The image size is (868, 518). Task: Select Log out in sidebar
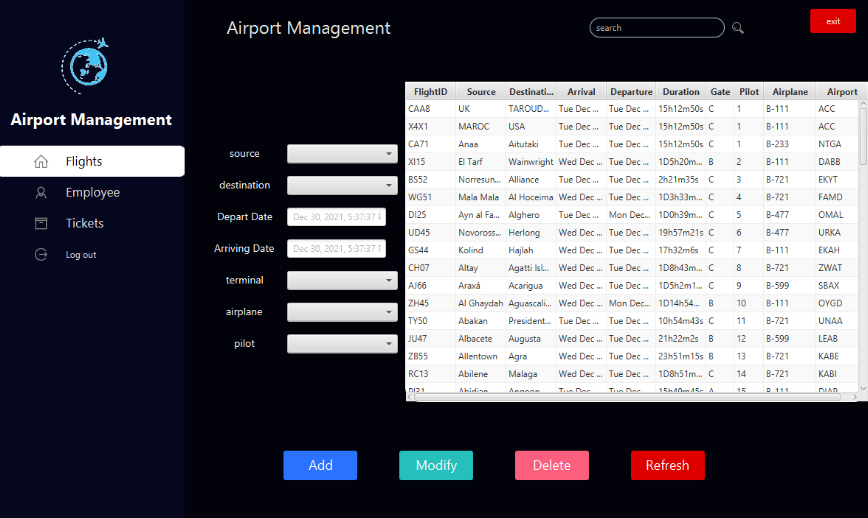81,255
